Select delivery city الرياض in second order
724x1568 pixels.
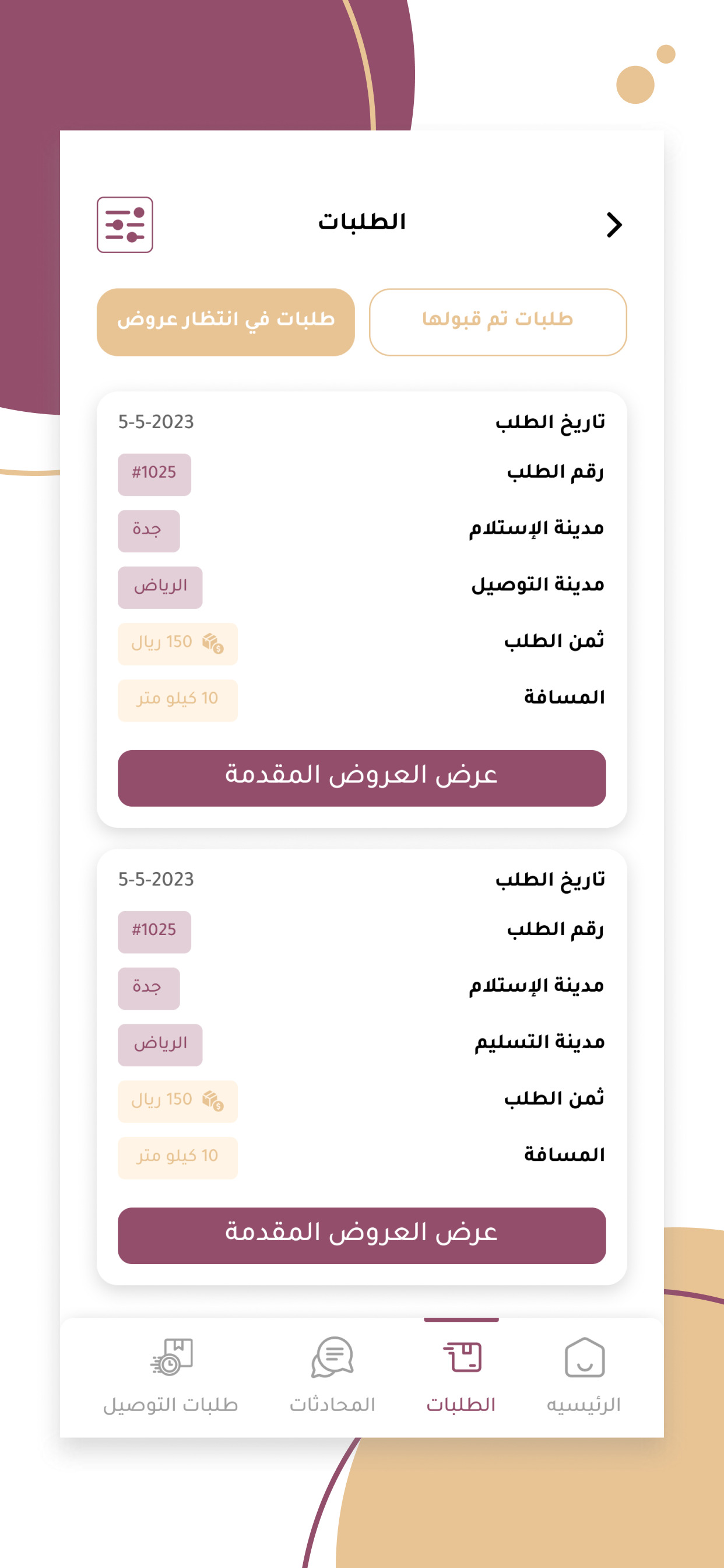coord(160,1045)
